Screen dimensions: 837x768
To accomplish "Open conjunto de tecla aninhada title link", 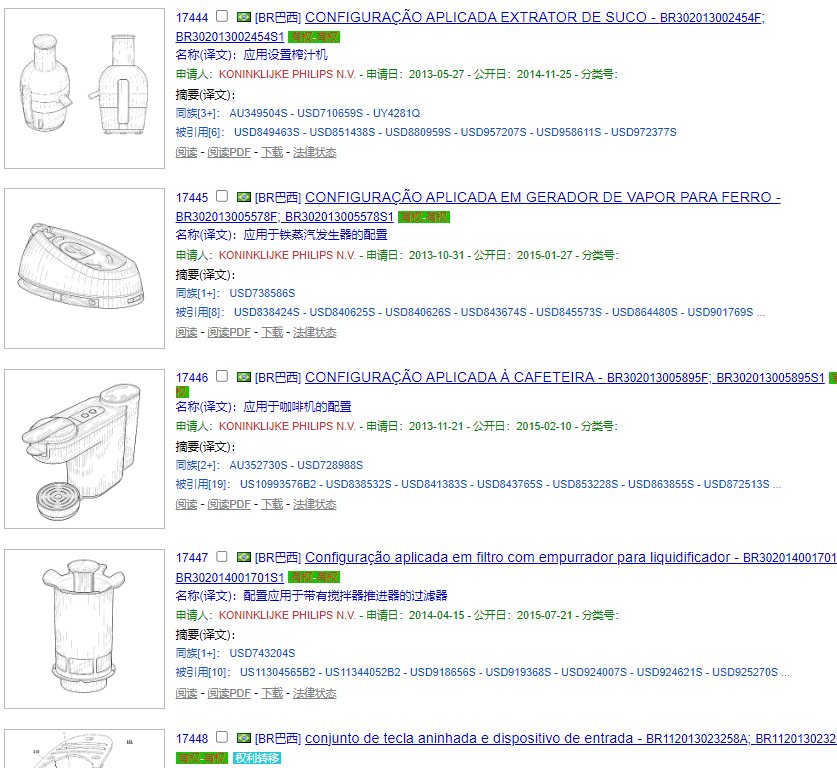I will point(571,738).
